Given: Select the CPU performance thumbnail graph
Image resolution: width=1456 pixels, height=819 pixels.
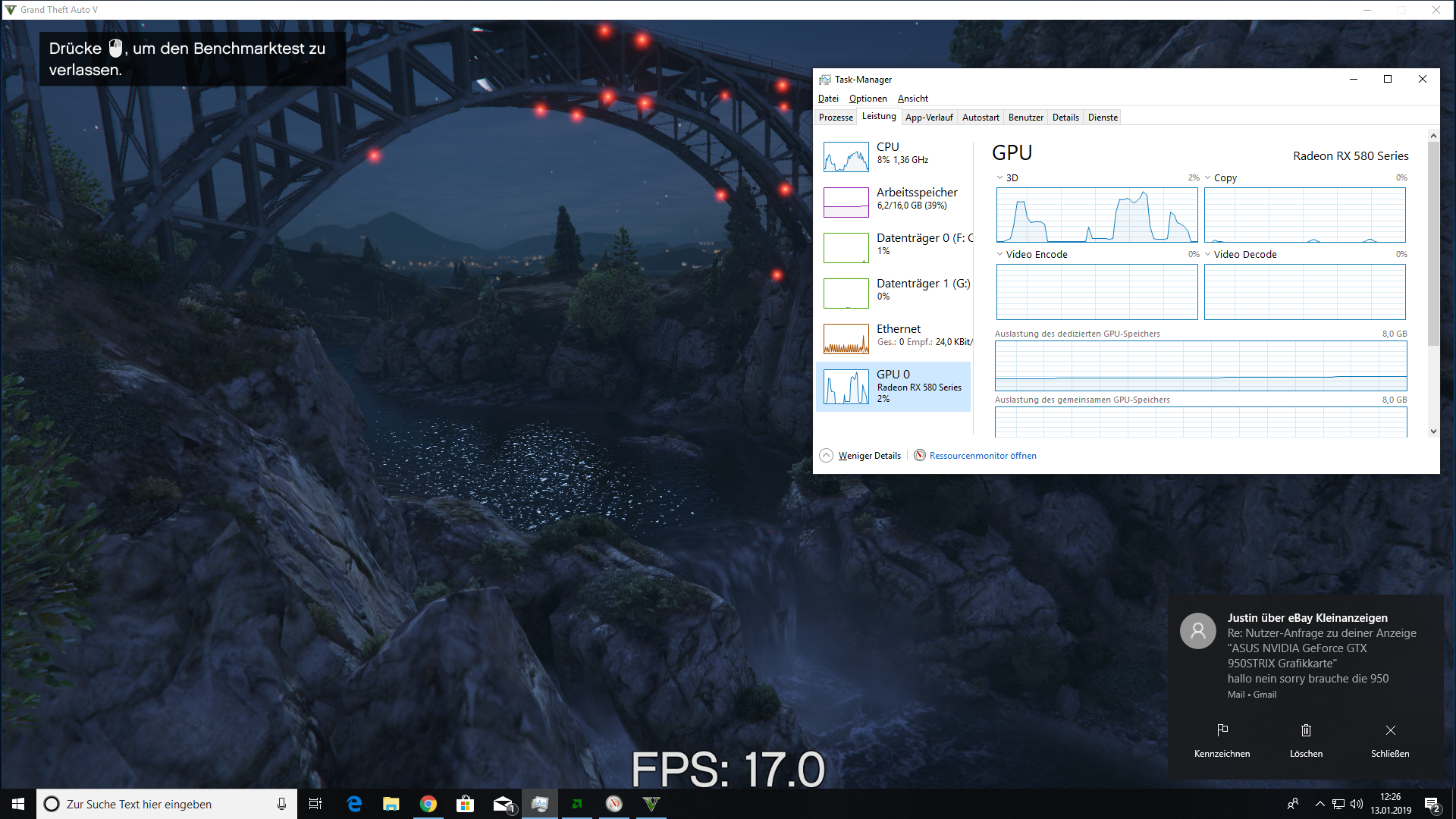Looking at the screenshot, I should click(x=846, y=157).
